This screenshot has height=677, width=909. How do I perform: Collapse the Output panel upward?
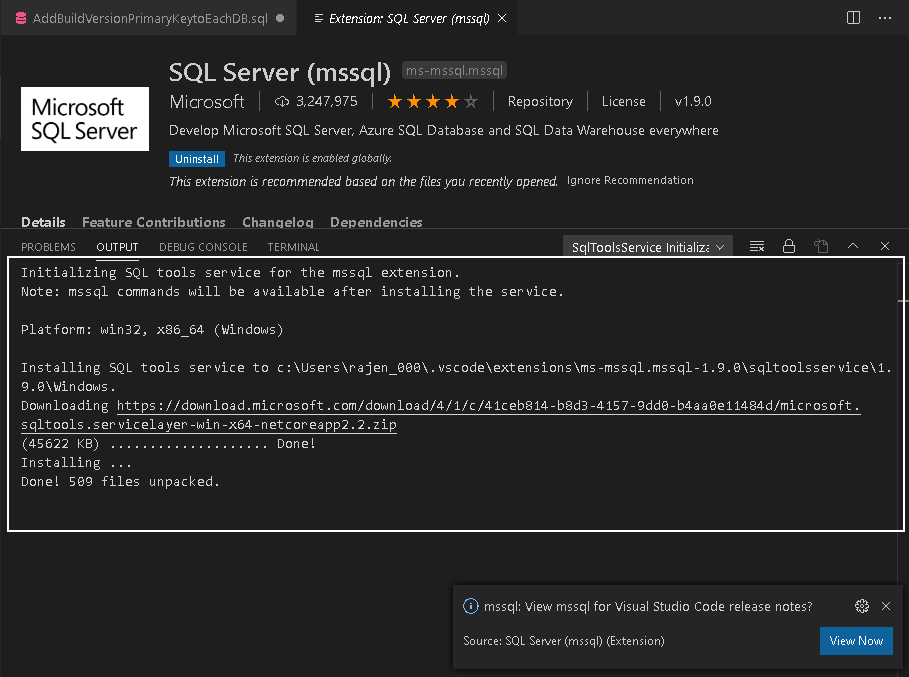pyautogui.click(x=853, y=246)
